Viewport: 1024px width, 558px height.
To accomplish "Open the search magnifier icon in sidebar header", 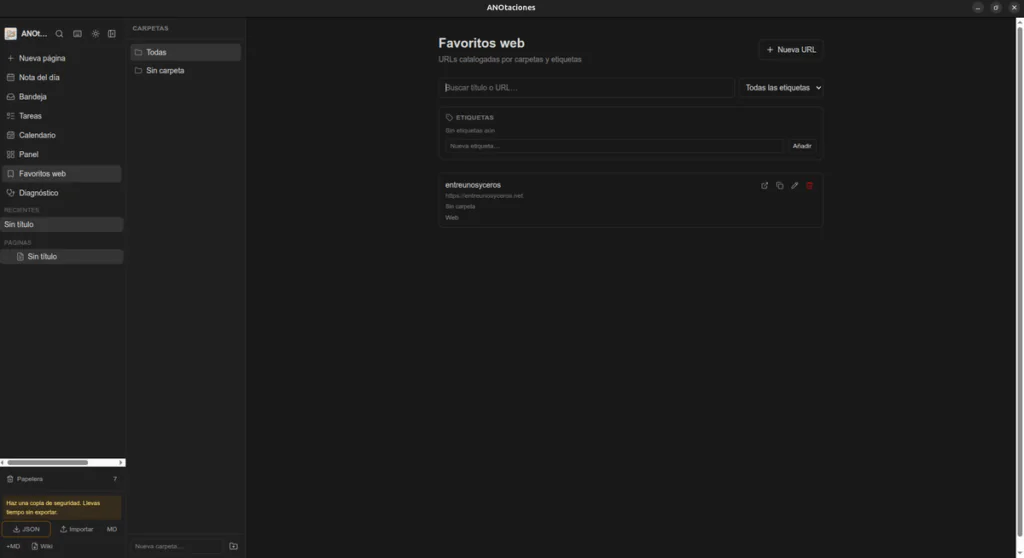I will point(59,34).
